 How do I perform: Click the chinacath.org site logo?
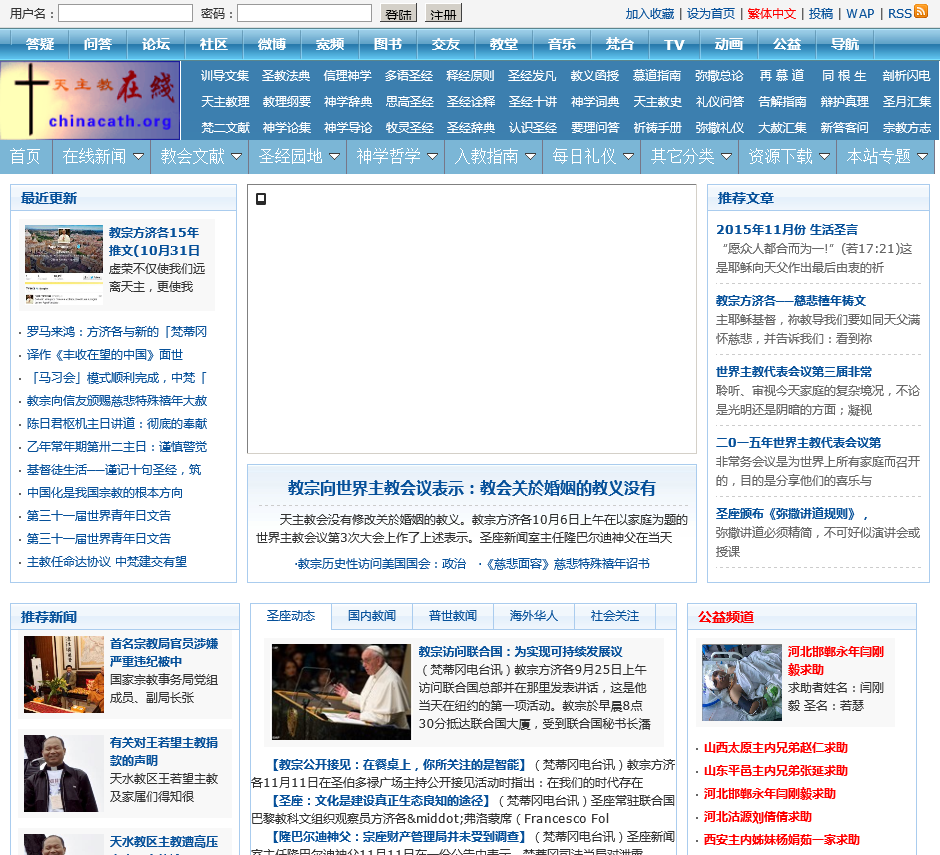pos(90,100)
